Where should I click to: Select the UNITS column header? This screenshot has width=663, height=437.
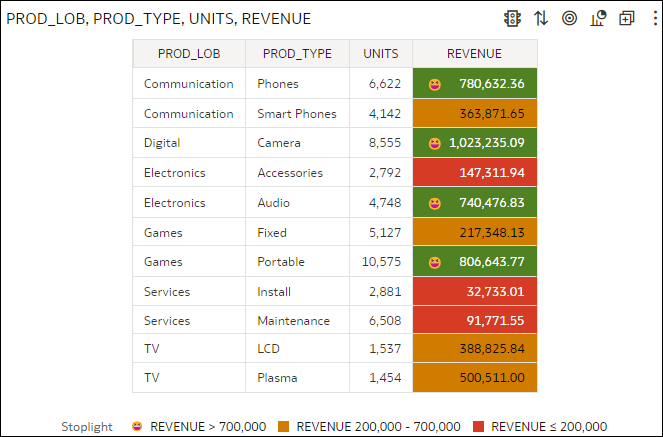click(x=381, y=54)
